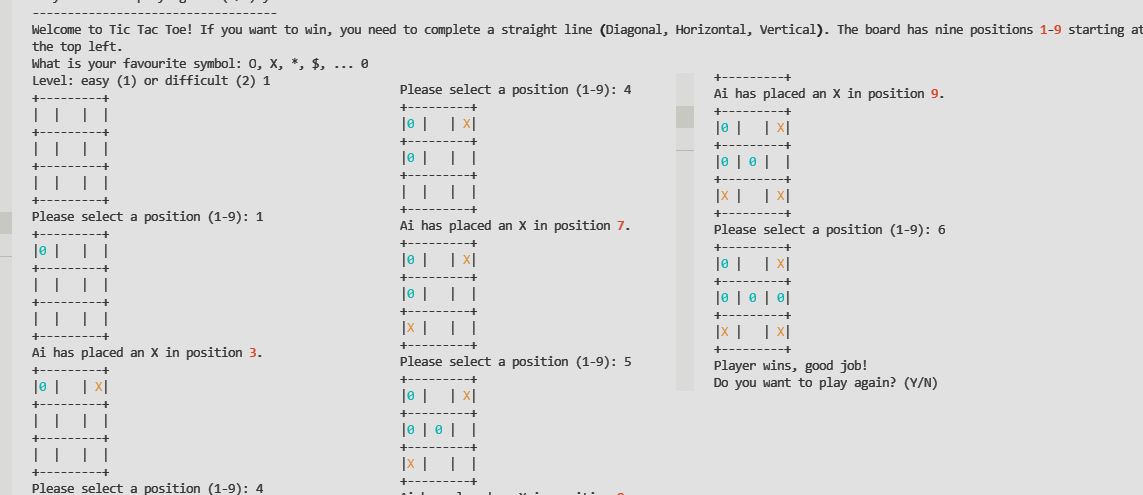Click the "Ai has placed an X in position 9" line
Viewport: 1143px width, 495px height.
(x=828, y=94)
